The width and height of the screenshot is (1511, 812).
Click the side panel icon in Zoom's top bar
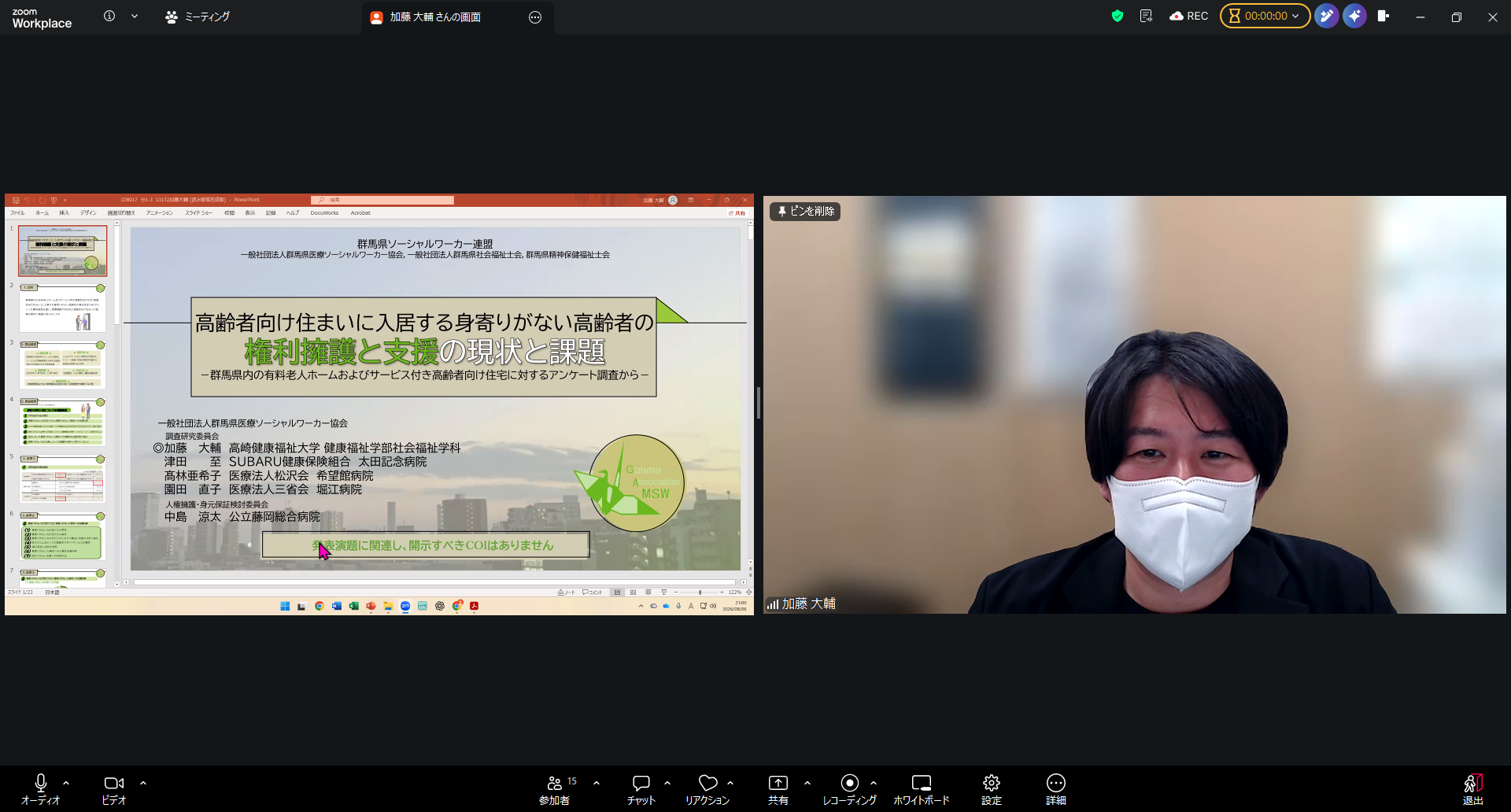coord(1383,16)
